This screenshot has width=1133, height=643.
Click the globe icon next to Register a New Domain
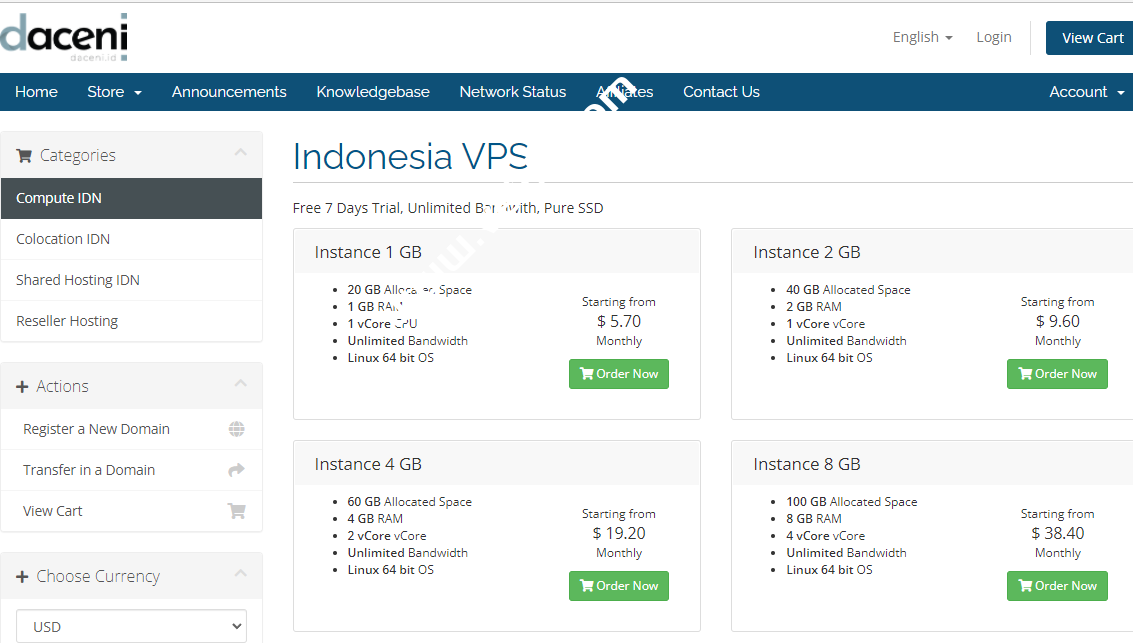(237, 428)
